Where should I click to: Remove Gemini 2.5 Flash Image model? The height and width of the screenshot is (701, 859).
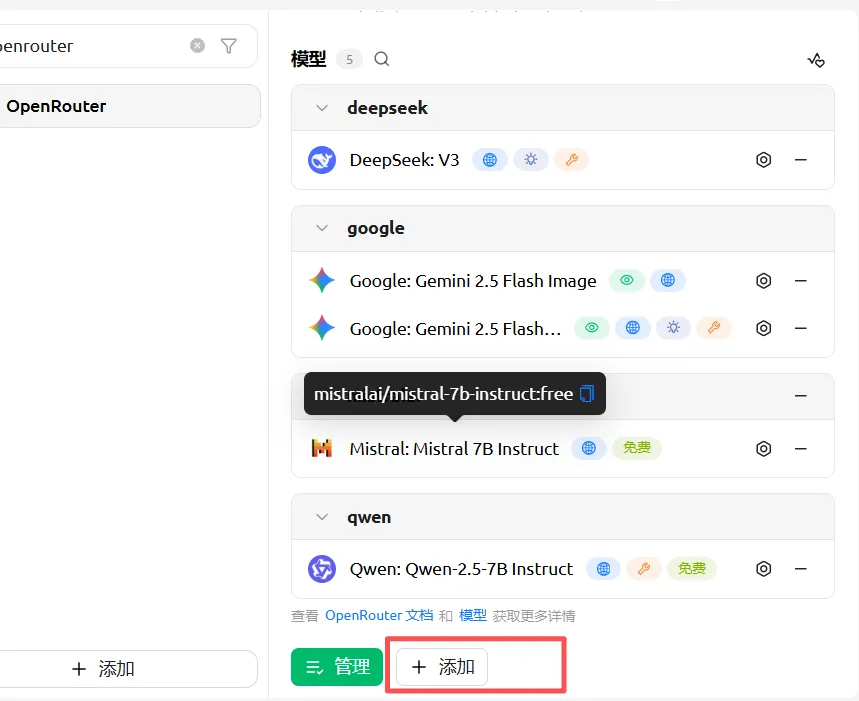coord(800,280)
